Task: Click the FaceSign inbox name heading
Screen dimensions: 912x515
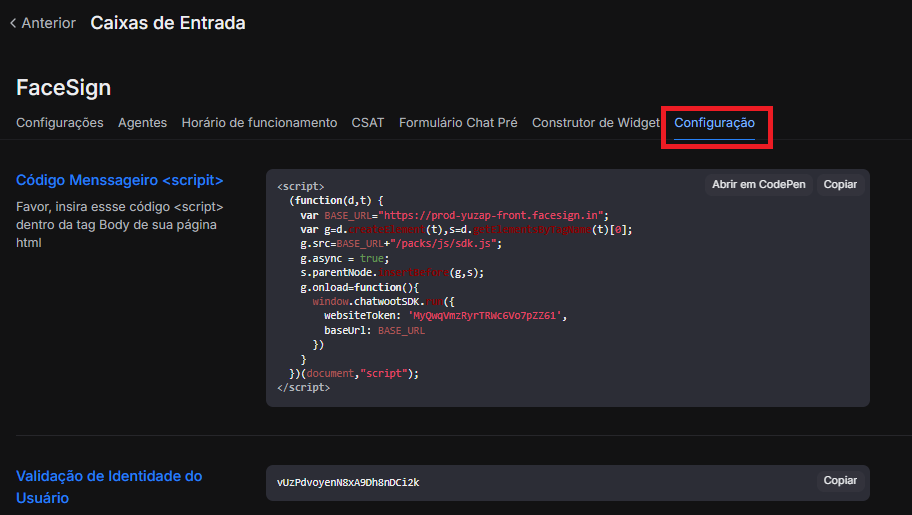Action: click(63, 87)
